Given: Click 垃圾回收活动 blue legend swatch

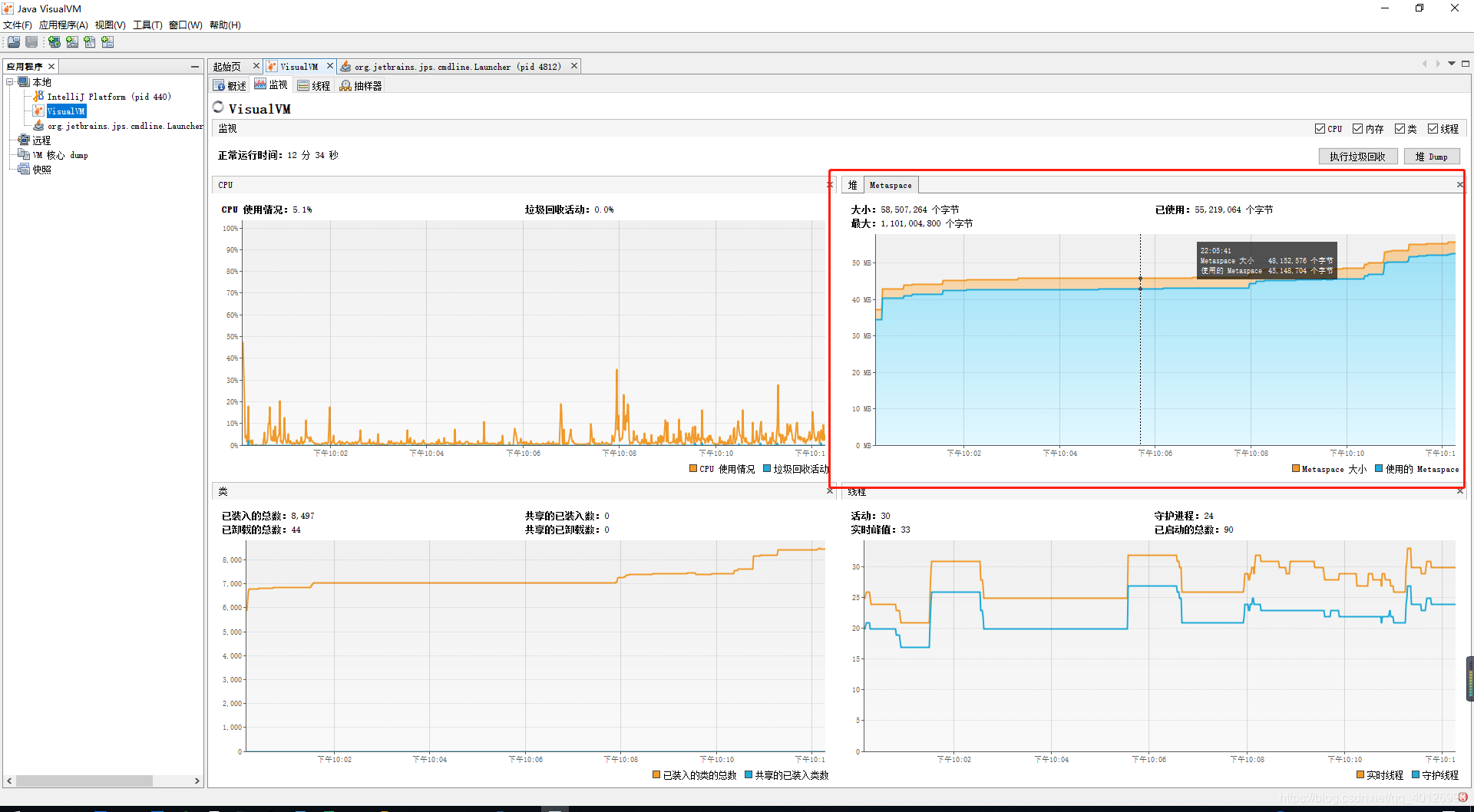Looking at the screenshot, I should pyautogui.click(x=767, y=468).
